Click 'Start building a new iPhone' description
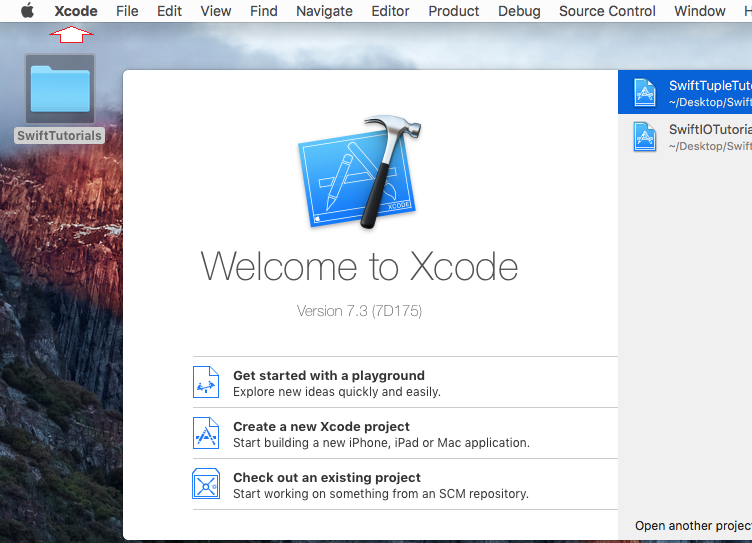 click(381, 443)
